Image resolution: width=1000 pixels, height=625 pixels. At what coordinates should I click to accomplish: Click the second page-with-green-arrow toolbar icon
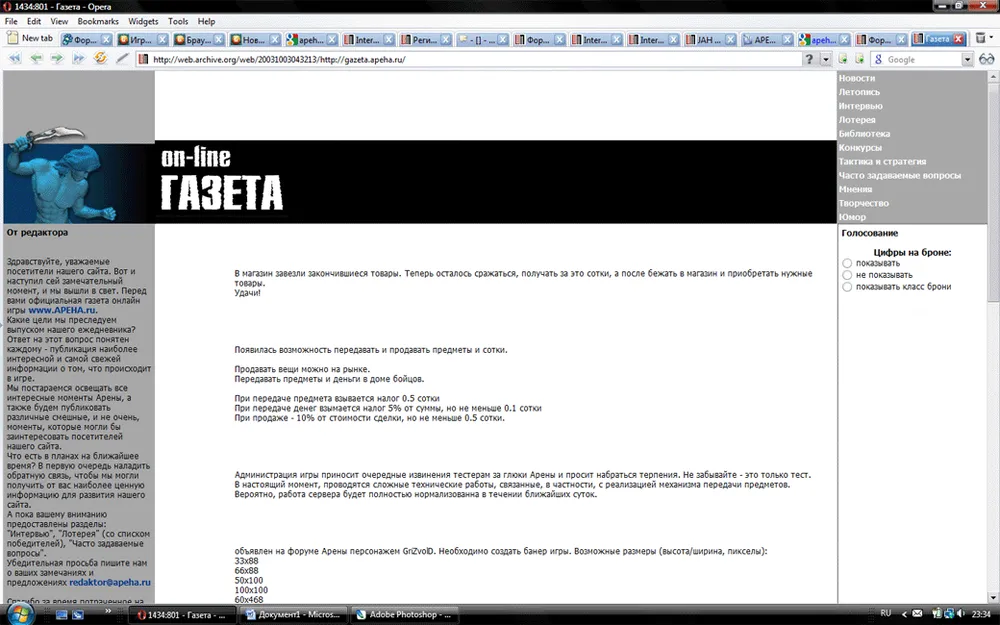point(859,59)
